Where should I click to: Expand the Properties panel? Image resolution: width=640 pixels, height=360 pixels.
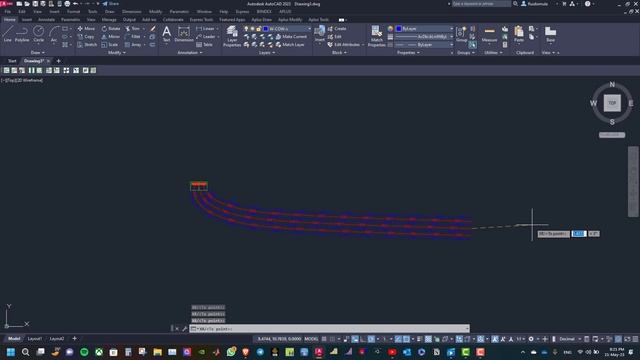coord(408,53)
